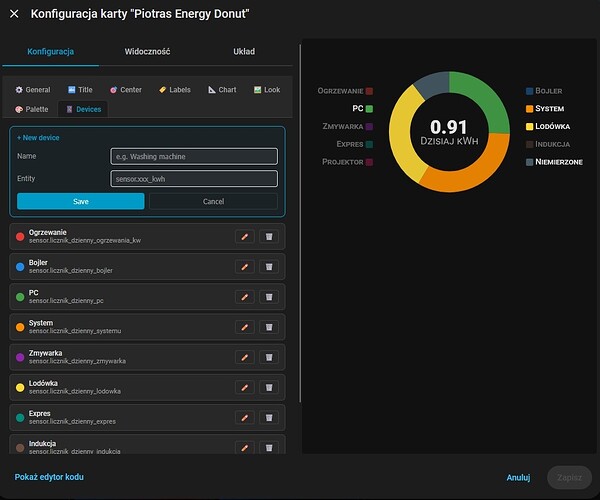Click the 'sensor.licznik_dzienny_bojler' entity text
Image resolution: width=600 pixels, height=500 pixels.
[71, 271]
